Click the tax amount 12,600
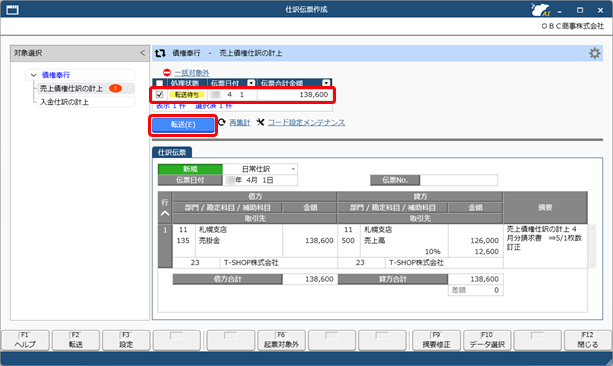 (486, 251)
